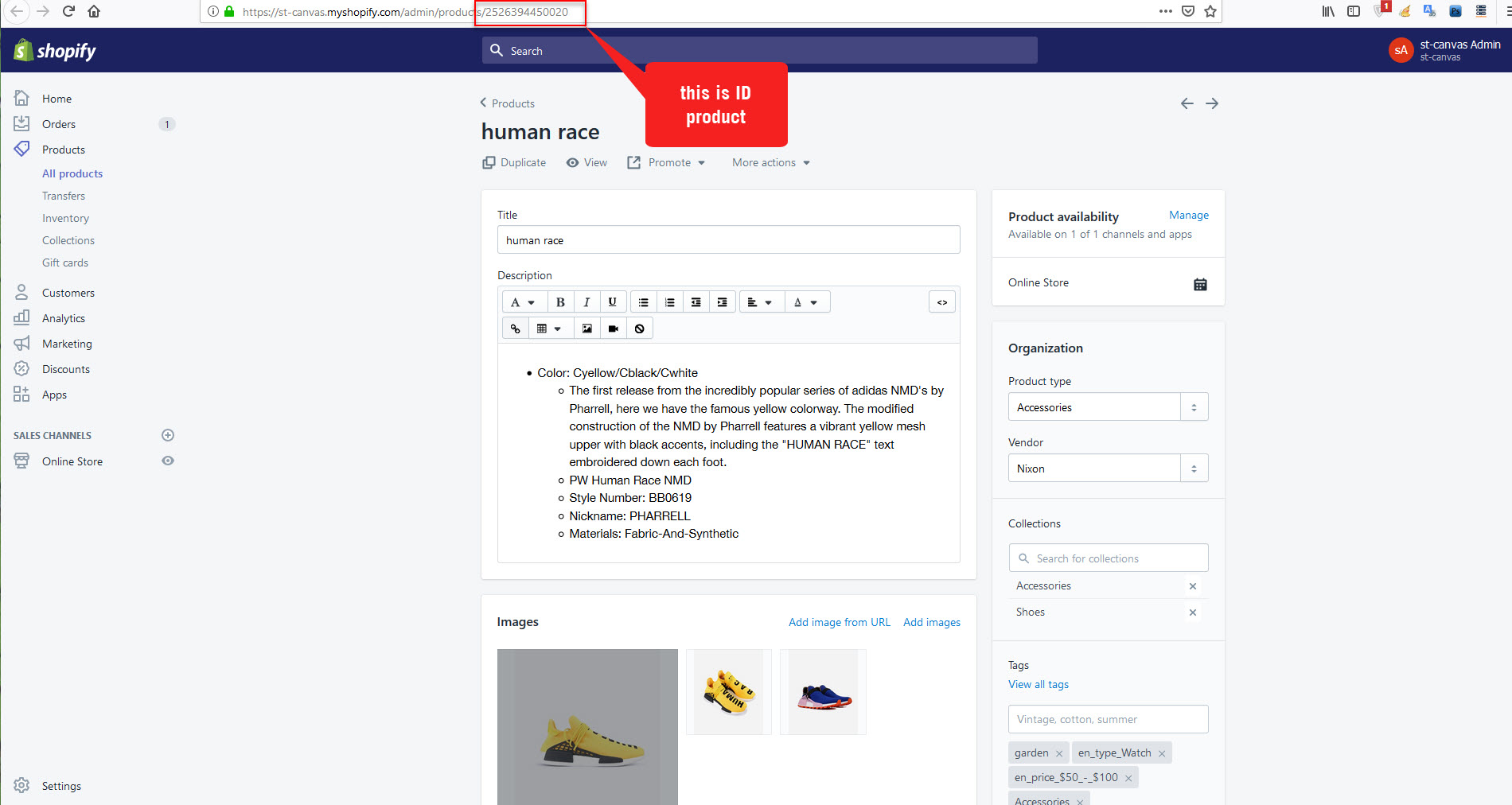Viewport: 1512px width, 805px height.
Task: Add a new sales channel
Action: (168, 435)
